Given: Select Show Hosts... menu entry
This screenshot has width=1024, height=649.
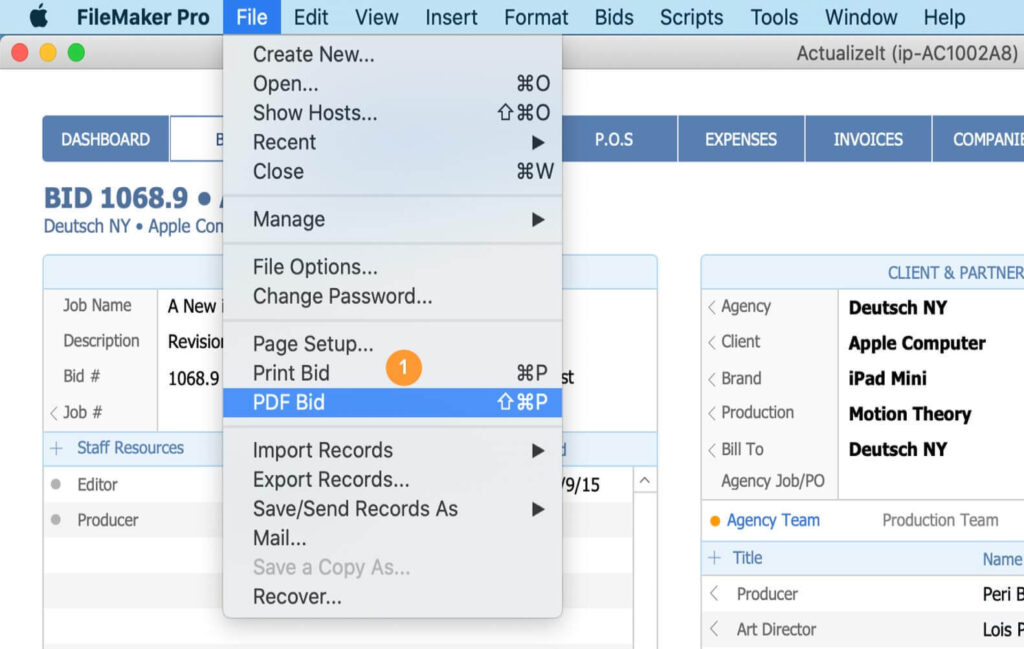Looking at the screenshot, I should 392,113.
